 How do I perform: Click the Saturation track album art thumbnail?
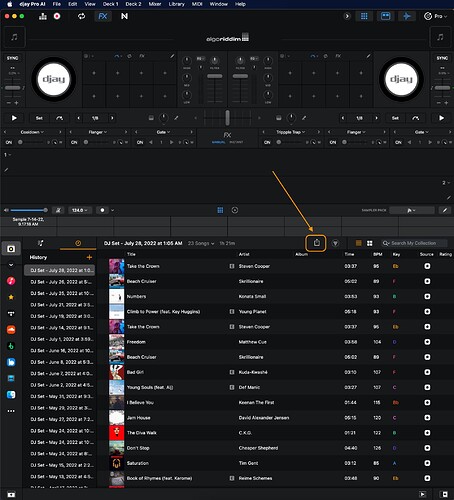pyautogui.click(x=117, y=463)
